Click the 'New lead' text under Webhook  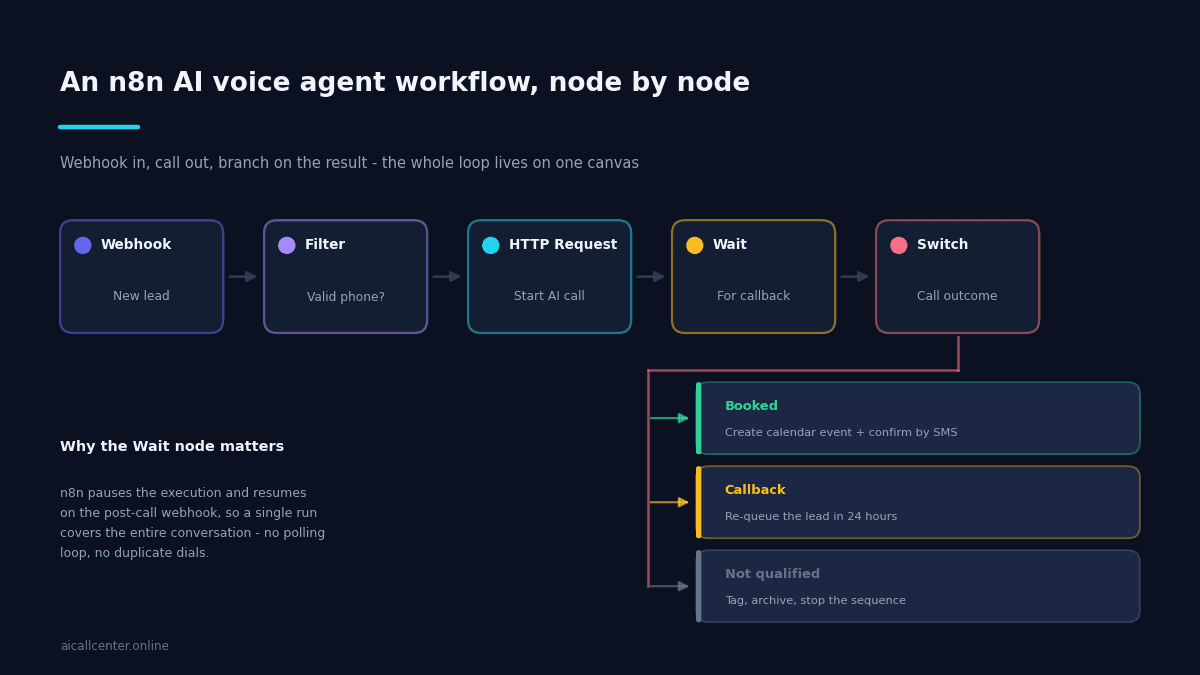pyautogui.click(x=141, y=297)
